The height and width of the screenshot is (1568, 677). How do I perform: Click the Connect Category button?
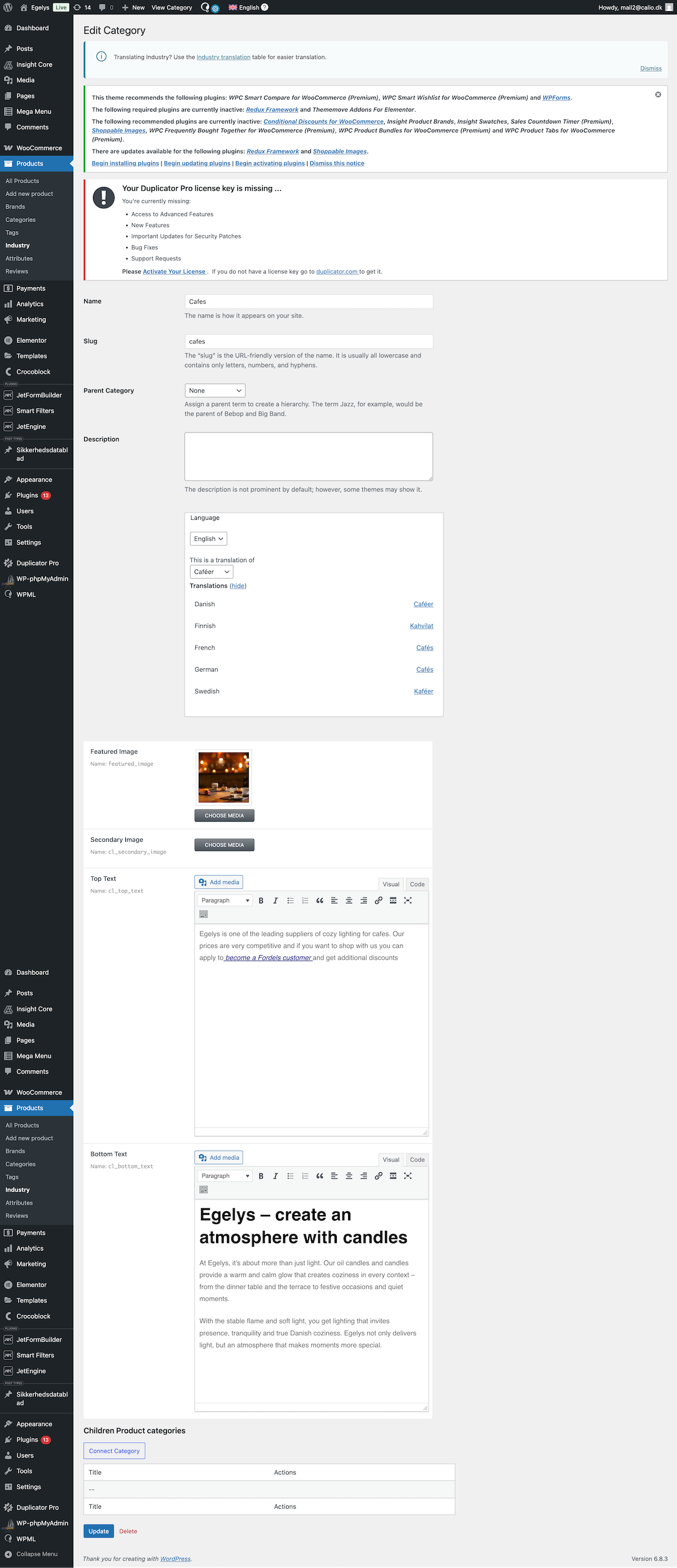[x=115, y=1451]
